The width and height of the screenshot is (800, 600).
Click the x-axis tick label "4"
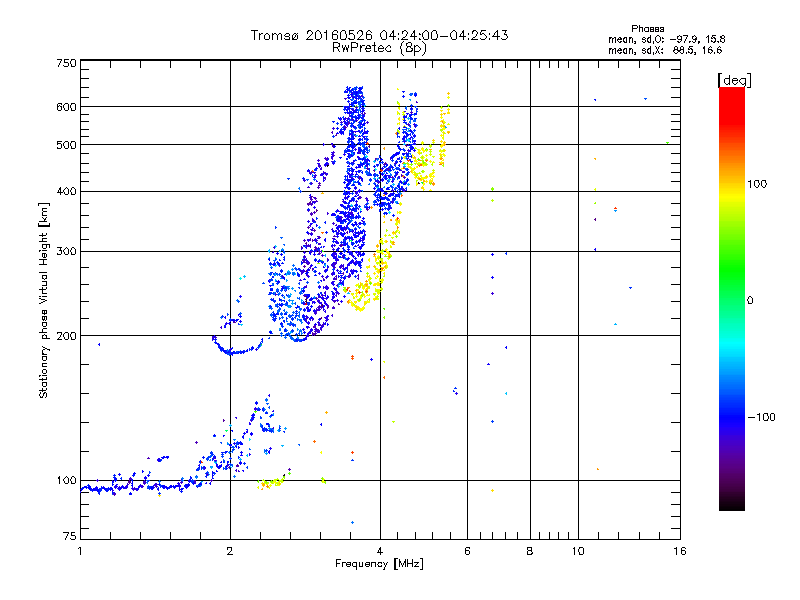tap(380, 551)
